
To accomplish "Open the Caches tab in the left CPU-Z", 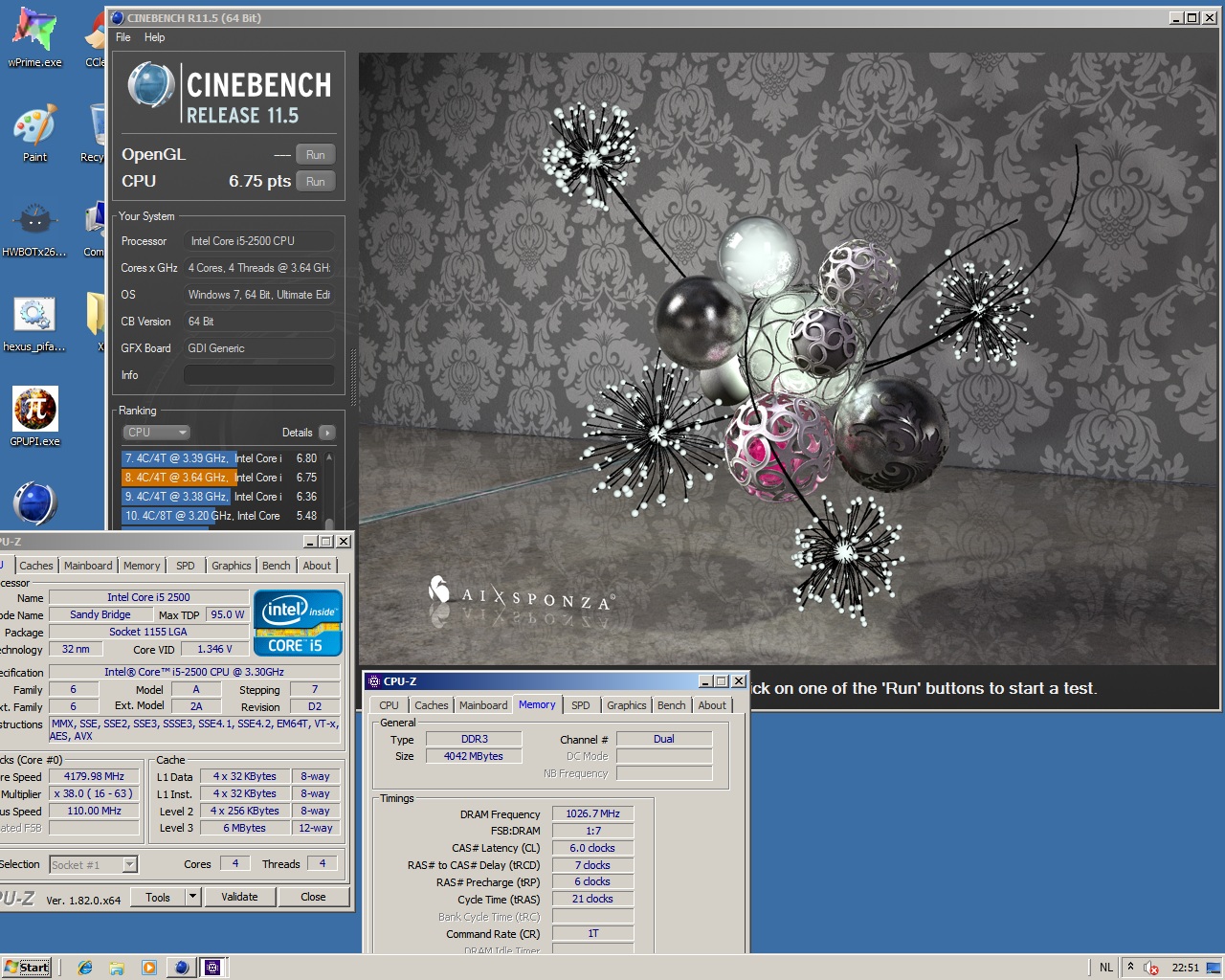I will [x=36, y=566].
